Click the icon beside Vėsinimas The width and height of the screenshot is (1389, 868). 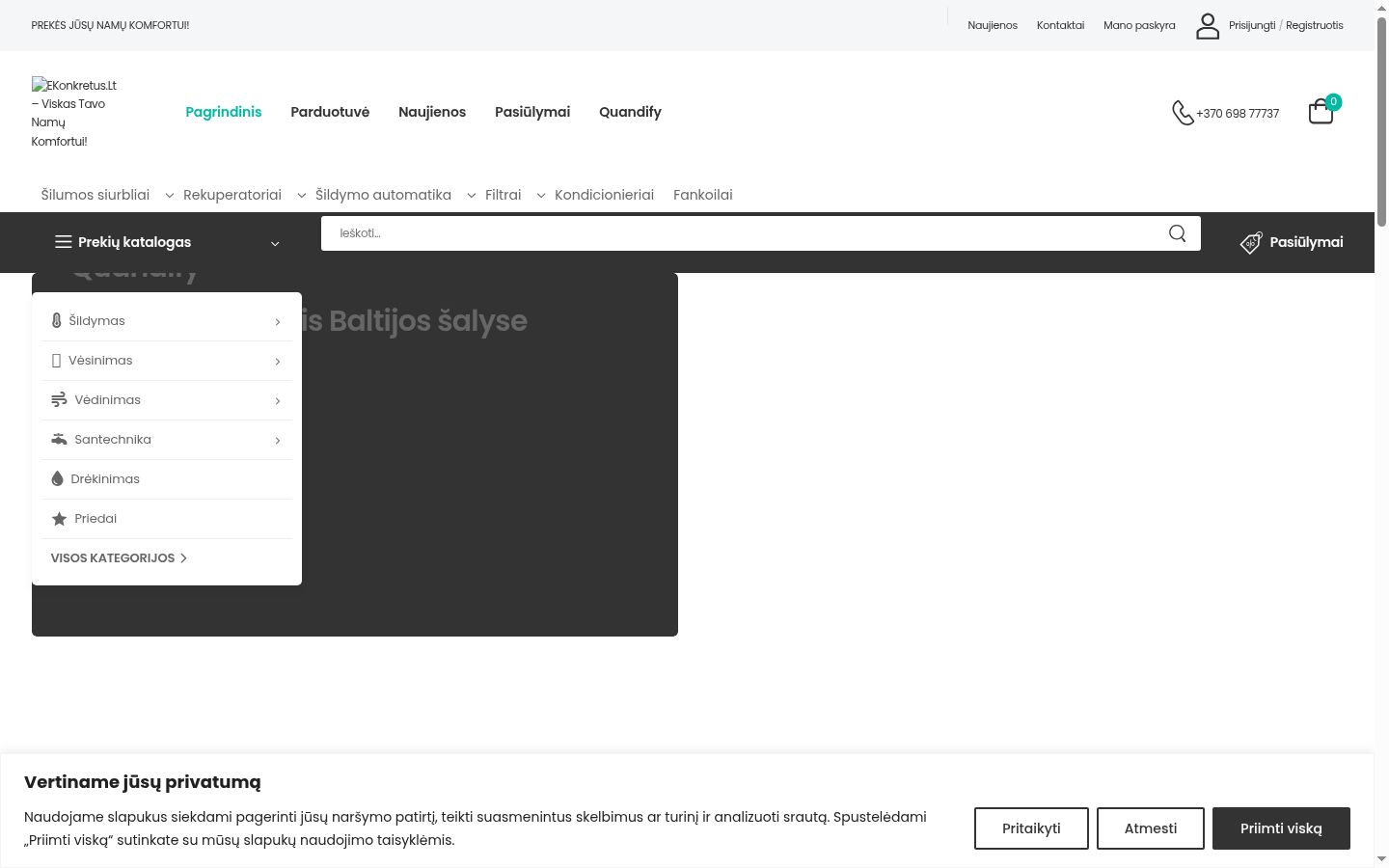(x=56, y=361)
